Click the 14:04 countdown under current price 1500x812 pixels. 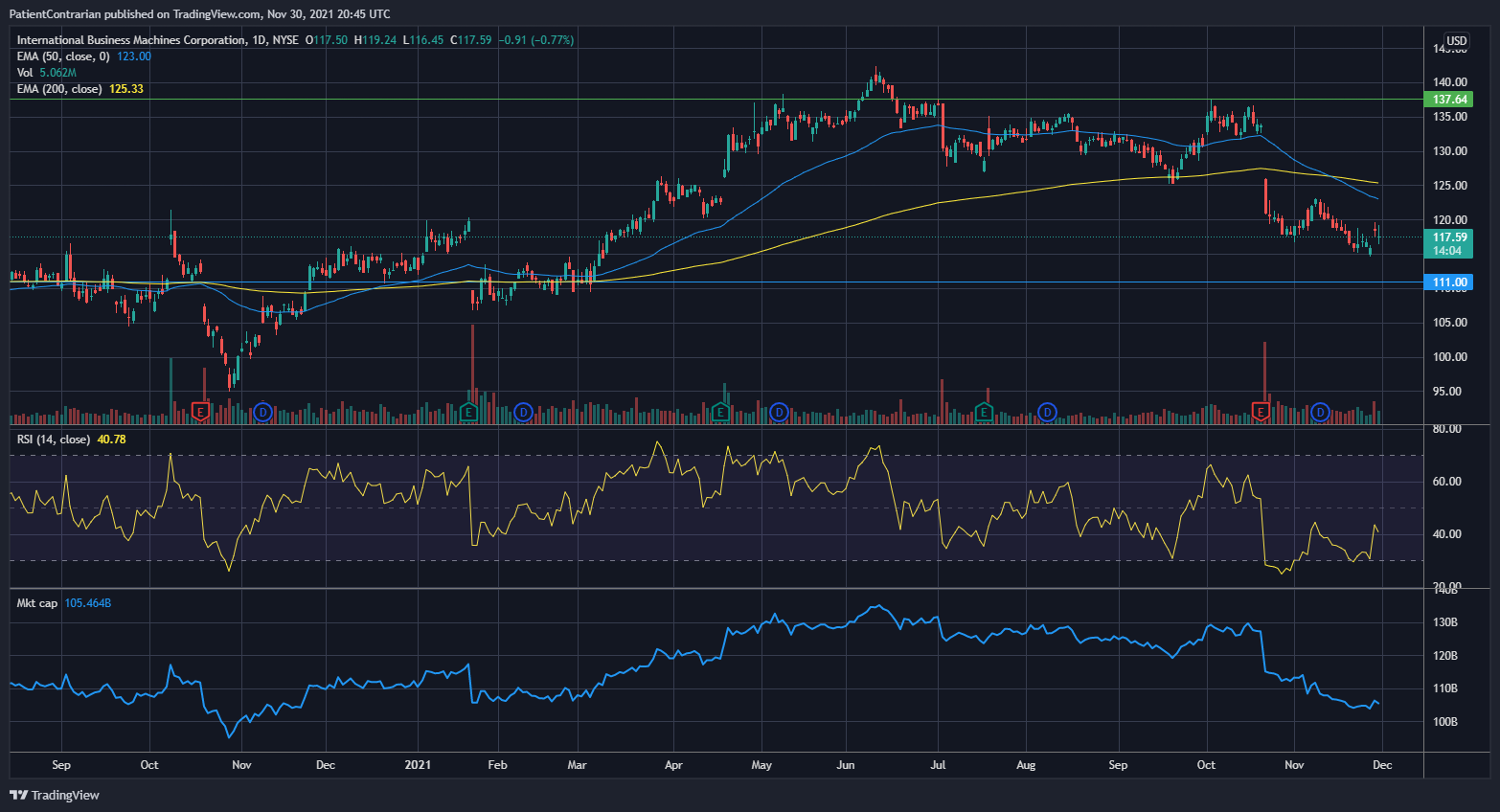[1447, 251]
